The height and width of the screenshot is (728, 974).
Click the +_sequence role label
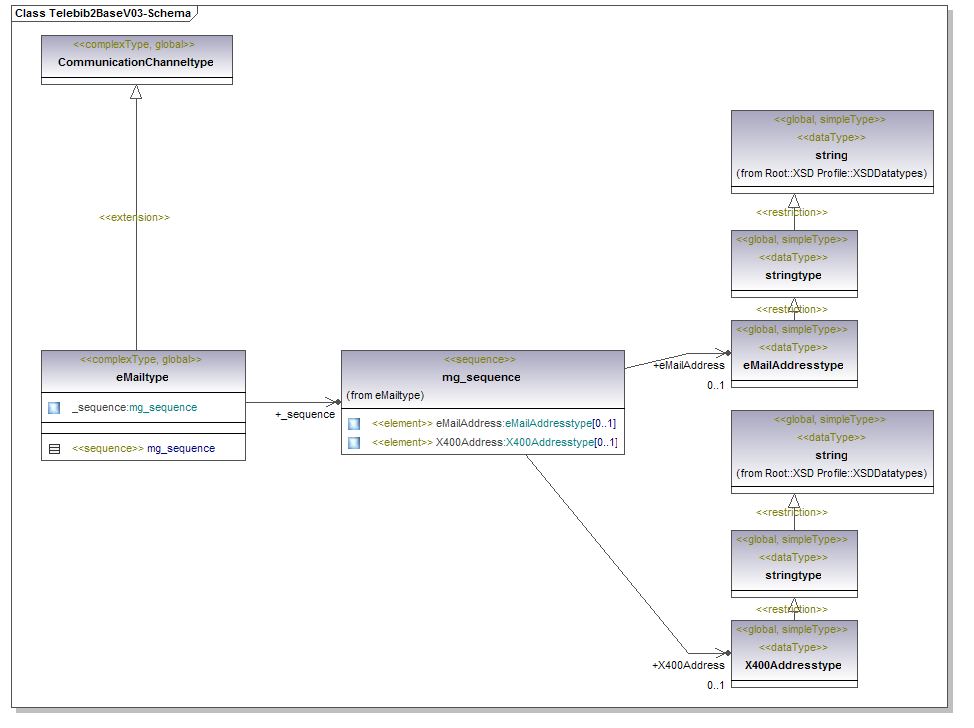click(305, 414)
